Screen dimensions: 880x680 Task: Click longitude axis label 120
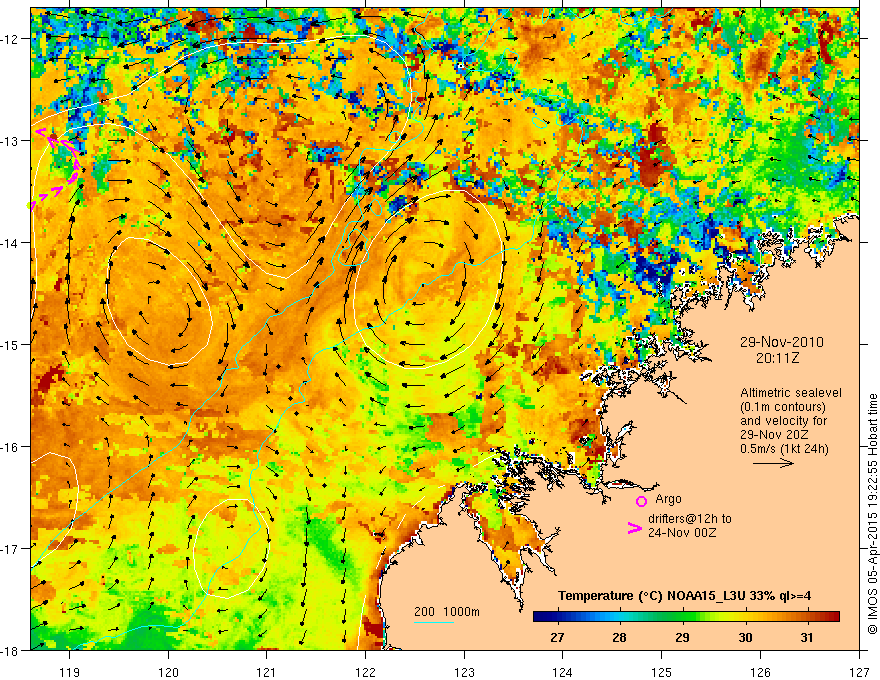click(168, 672)
